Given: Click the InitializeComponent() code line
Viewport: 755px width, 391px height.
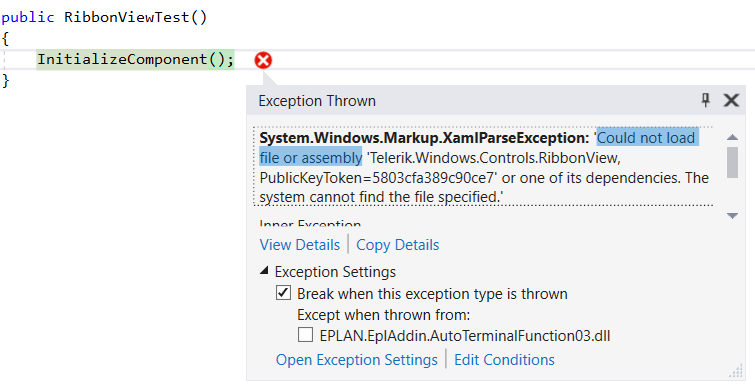Looking at the screenshot, I should (x=135, y=60).
